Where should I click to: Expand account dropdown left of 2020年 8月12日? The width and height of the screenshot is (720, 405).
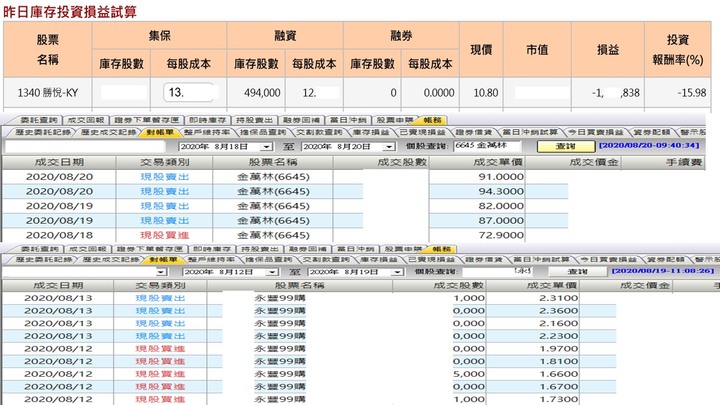click(161, 272)
